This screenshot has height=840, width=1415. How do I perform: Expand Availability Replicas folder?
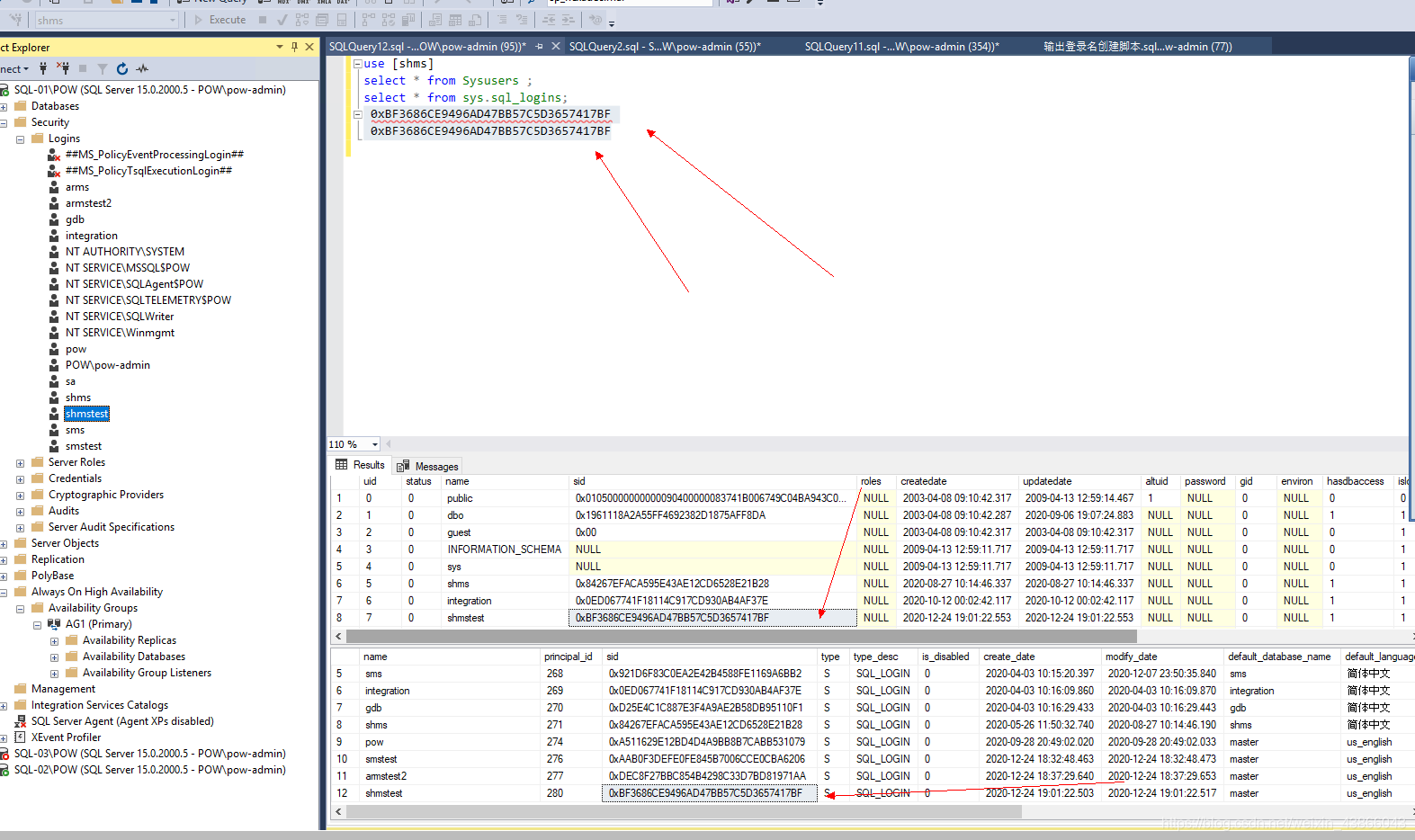(x=54, y=640)
